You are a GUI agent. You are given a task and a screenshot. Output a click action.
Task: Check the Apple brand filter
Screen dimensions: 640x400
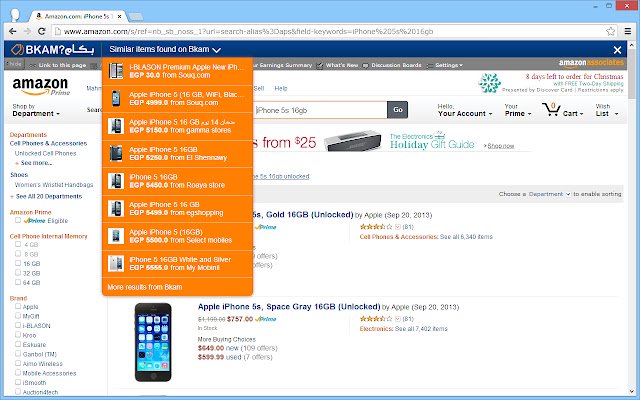[18, 306]
